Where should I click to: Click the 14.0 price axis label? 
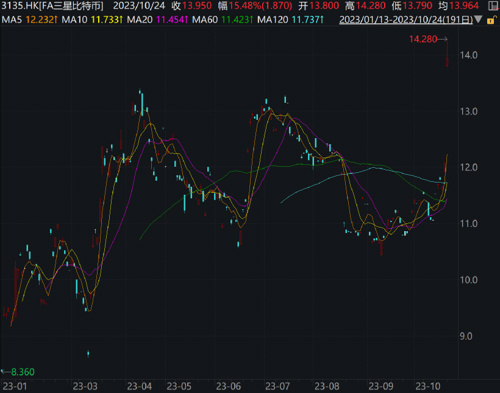click(x=469, y=55)
